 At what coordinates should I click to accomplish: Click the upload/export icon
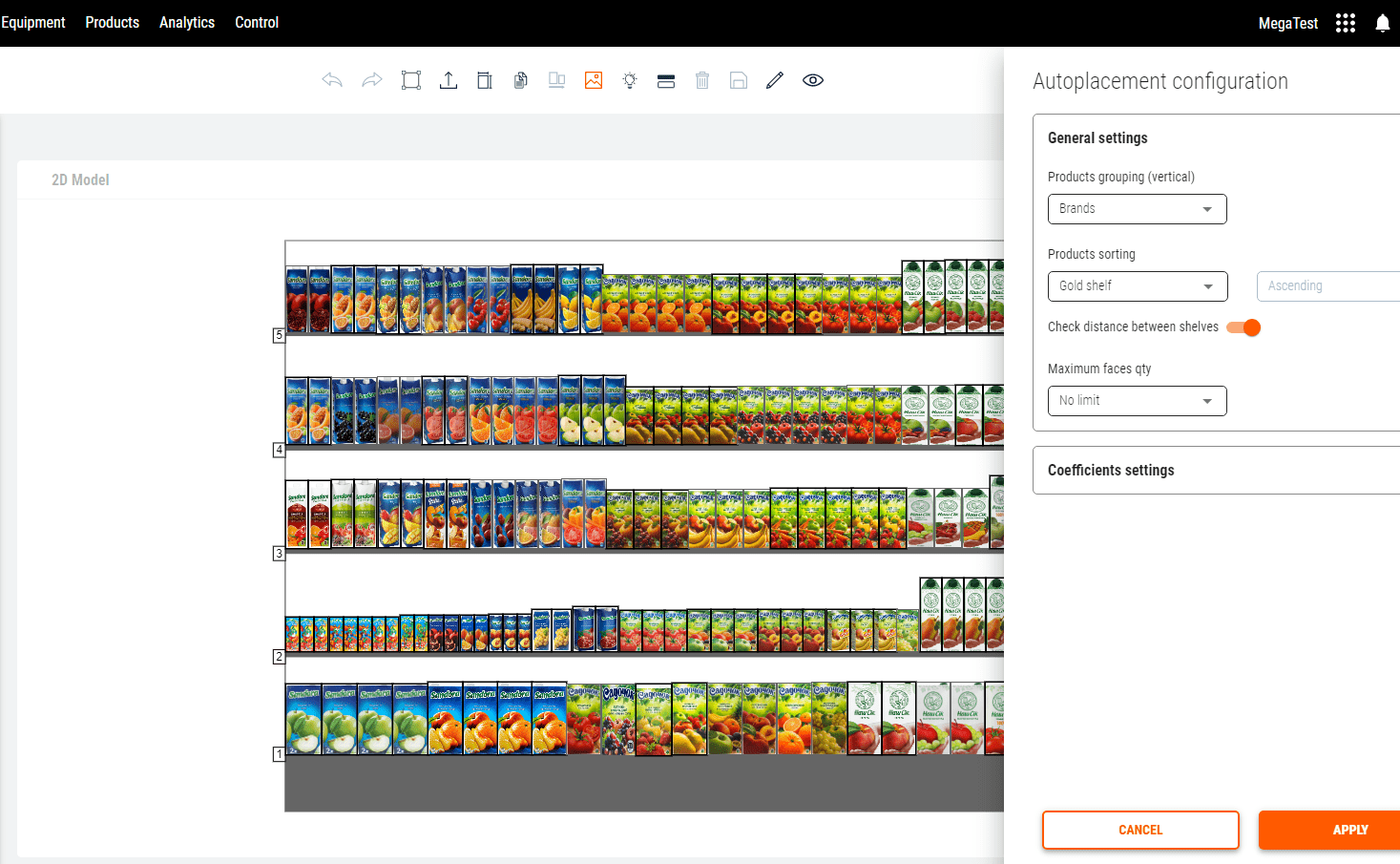coord(449,80)
